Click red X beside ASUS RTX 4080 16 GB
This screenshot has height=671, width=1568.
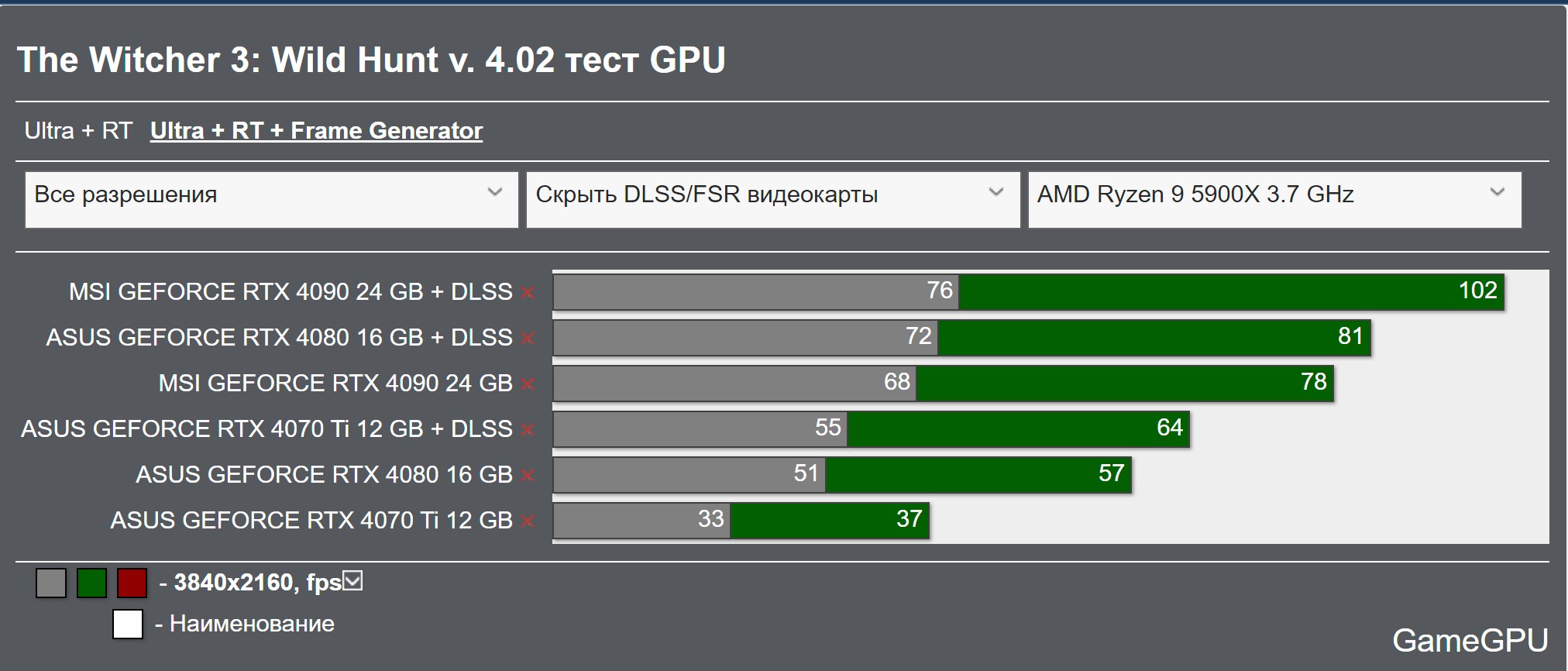tap(528, 476)
